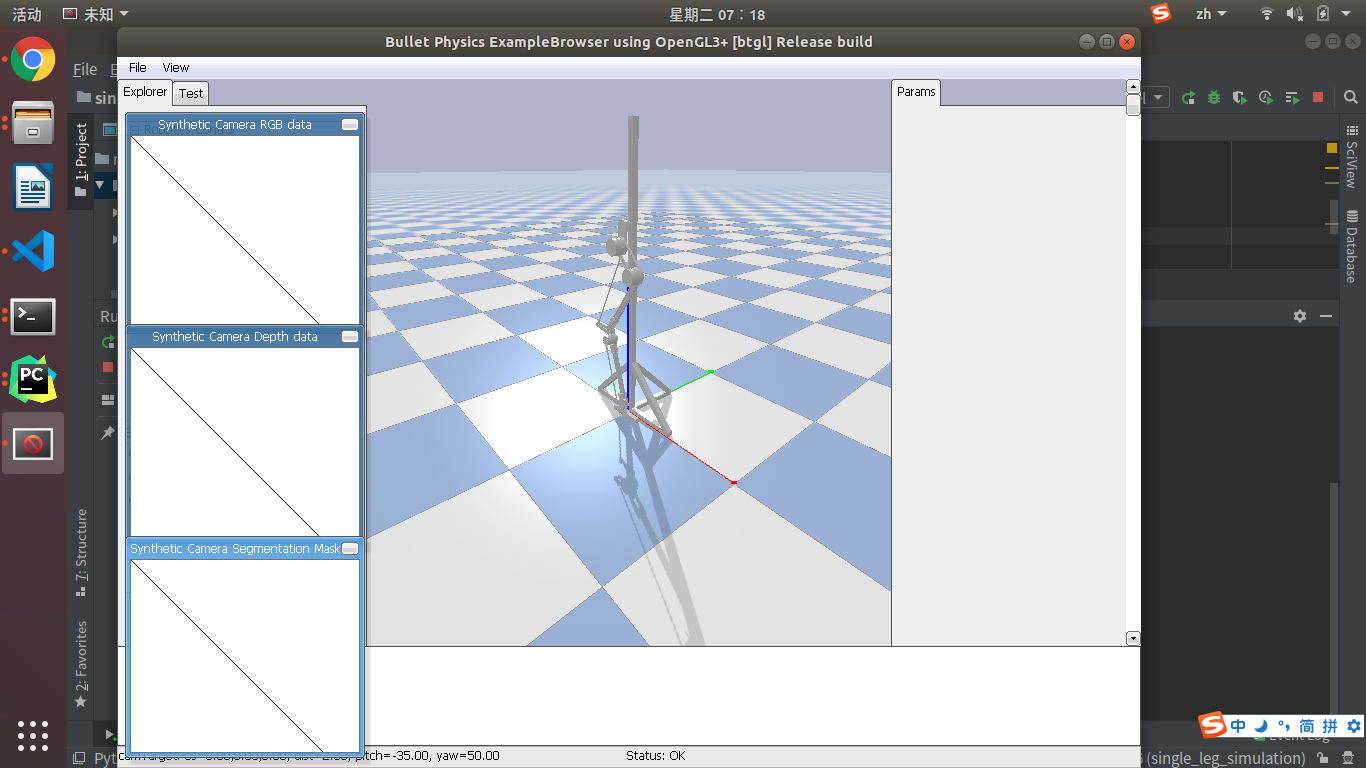The image size is (1366, 768).
Task: Select the Params tab
Action: click(916, 92)
